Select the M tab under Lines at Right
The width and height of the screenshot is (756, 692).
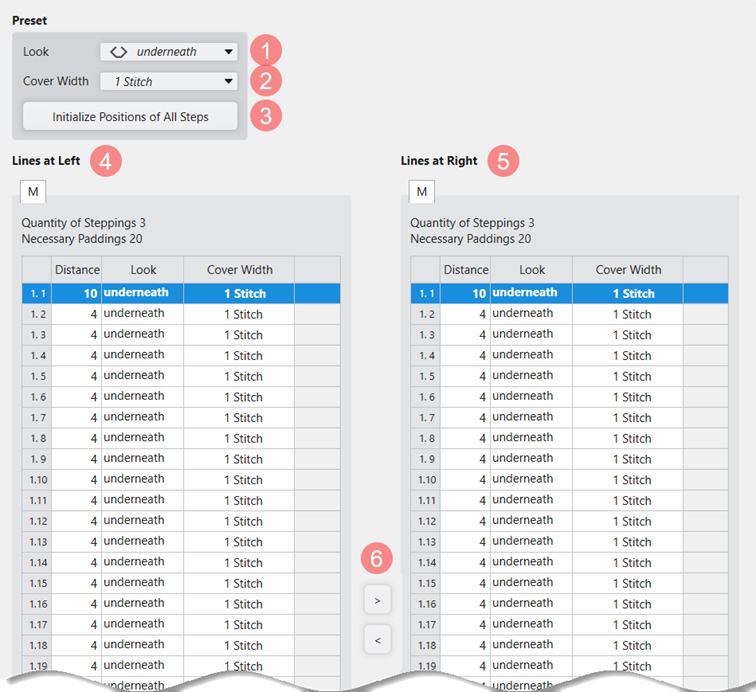tap(421, 191)
